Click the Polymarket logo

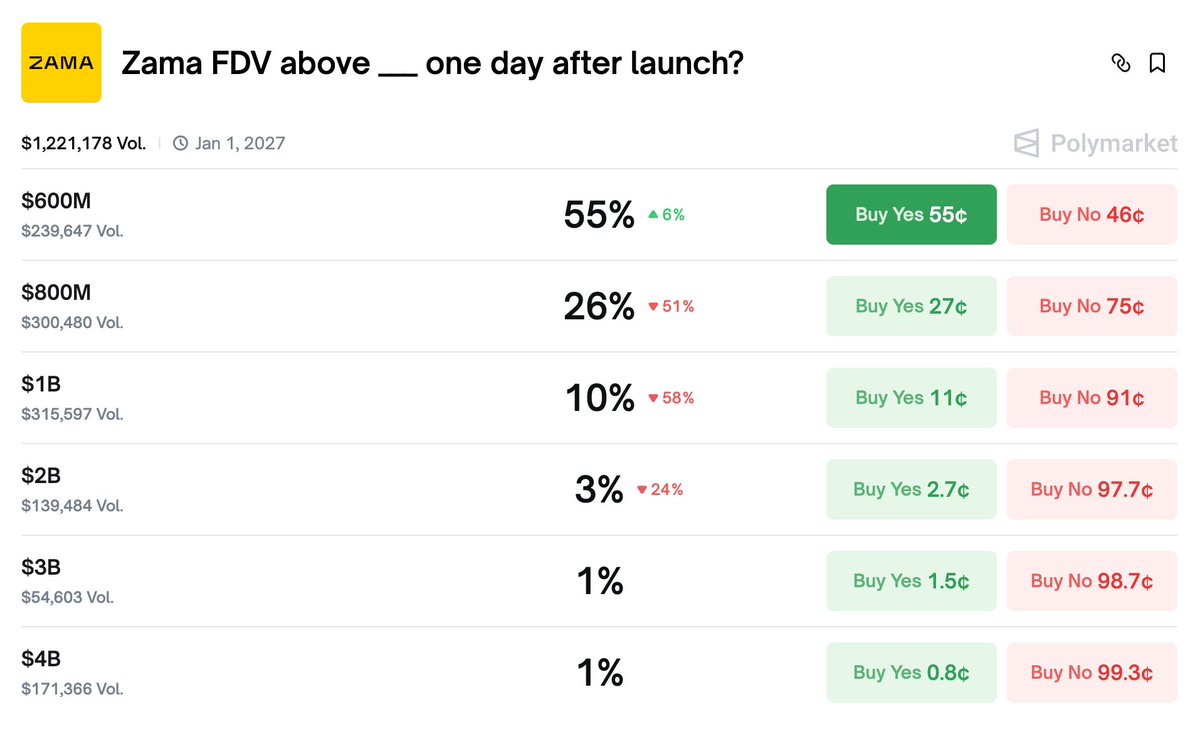coord(1095,143)
